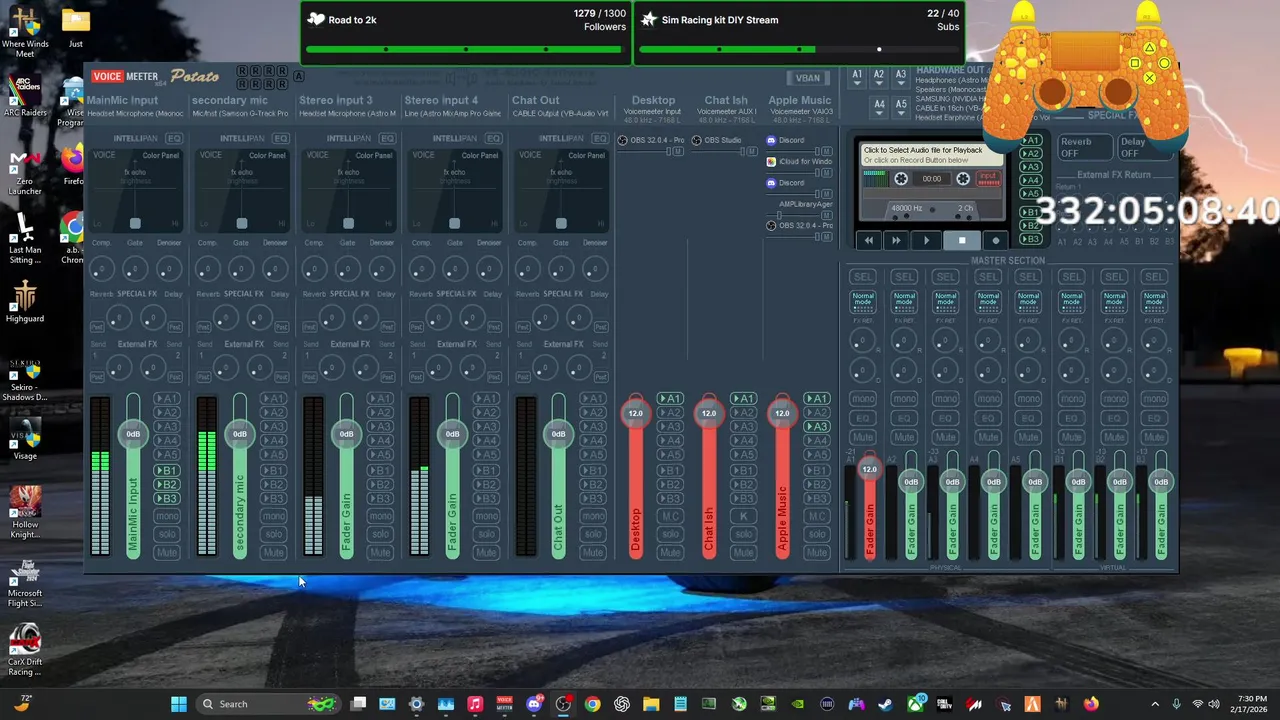Viewport: 1280px width, 720px height.
Task: Open the A5 hardware output device dropdown
Action: 901,108
